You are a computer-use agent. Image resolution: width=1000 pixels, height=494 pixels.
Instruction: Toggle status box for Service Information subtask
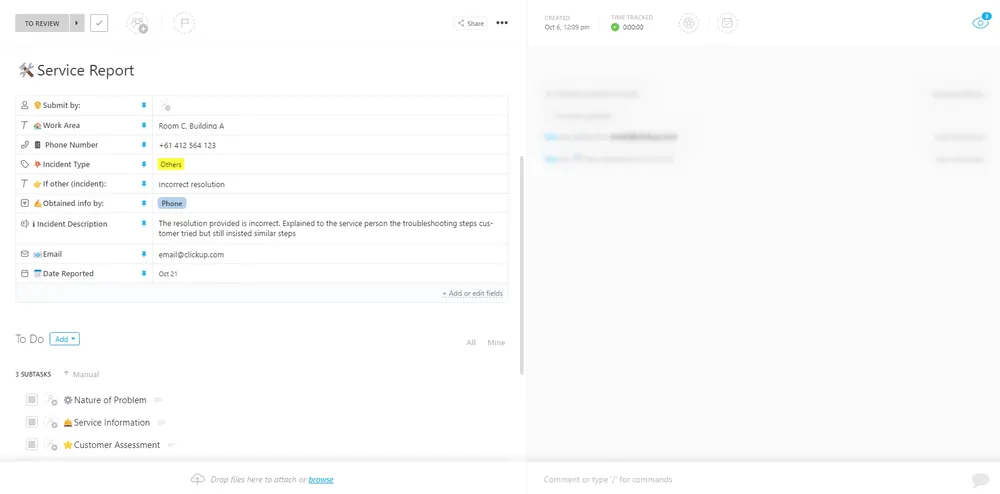point(32,422)
